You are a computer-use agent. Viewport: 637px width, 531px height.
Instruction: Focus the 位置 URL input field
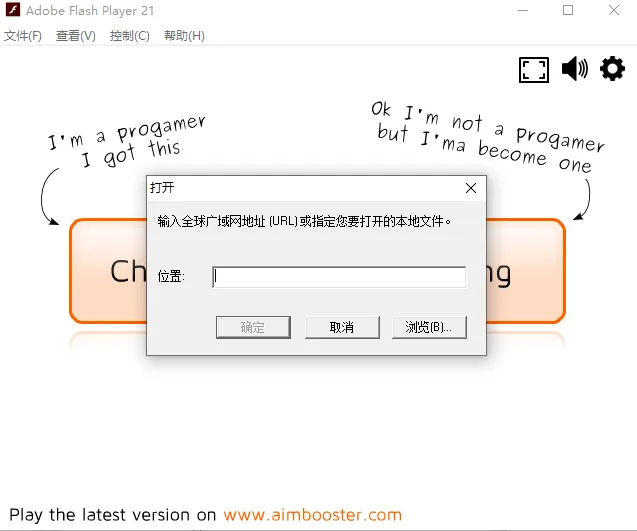pyautogui.click(x=339, y=277)
